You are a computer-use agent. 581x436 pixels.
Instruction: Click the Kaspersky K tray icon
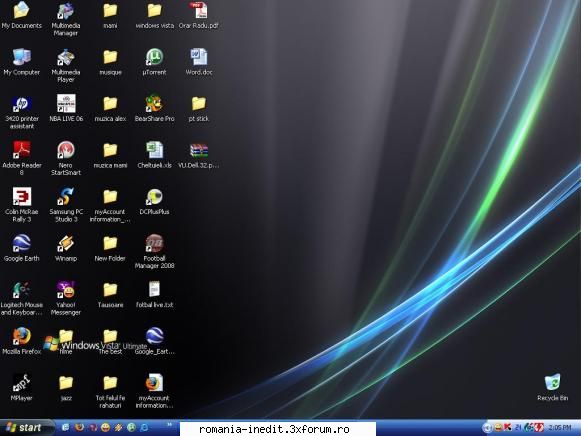[508, 427]
